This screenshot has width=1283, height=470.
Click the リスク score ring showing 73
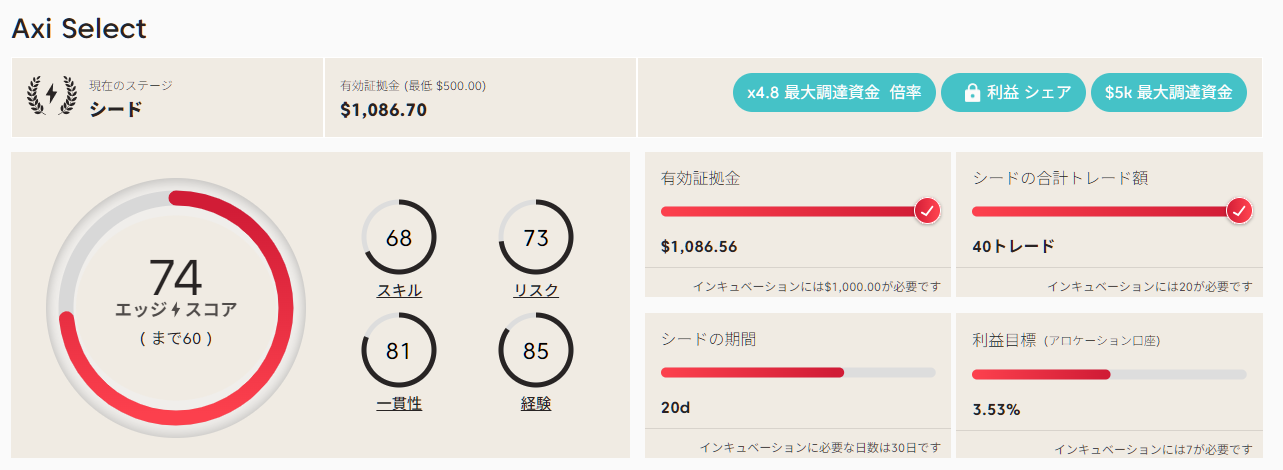pos(536,238)
